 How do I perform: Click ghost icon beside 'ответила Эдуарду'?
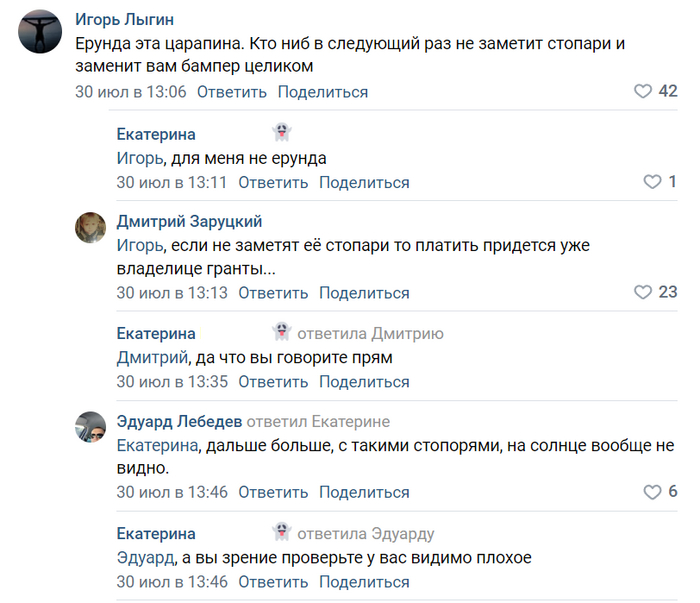pyautogui.click(x=281, y=532)
